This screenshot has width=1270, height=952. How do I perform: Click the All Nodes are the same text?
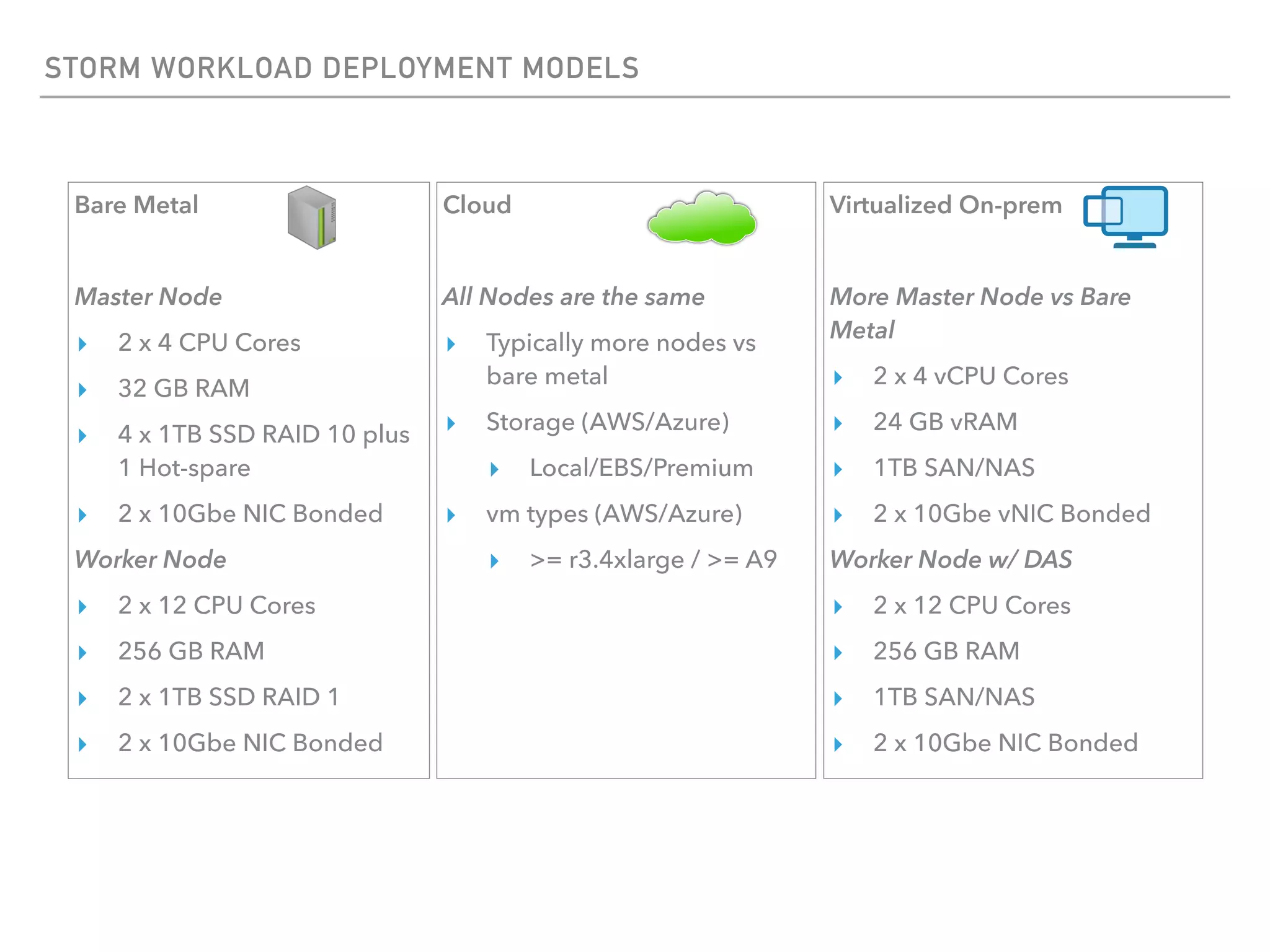pos(574,297)
